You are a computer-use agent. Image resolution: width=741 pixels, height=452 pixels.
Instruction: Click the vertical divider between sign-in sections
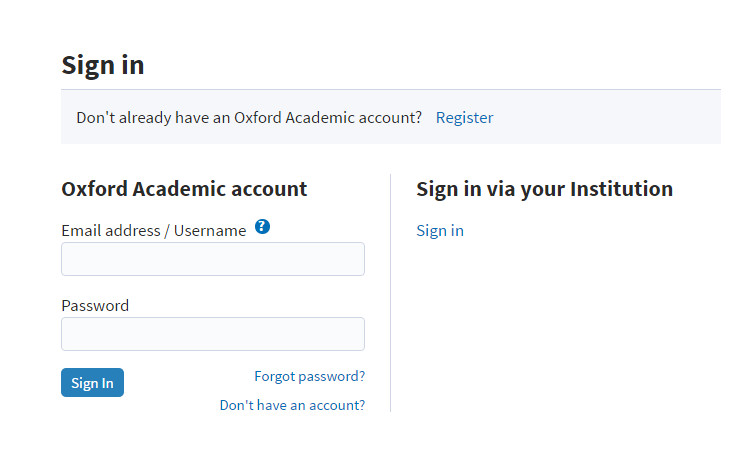[x=390, y=293]
